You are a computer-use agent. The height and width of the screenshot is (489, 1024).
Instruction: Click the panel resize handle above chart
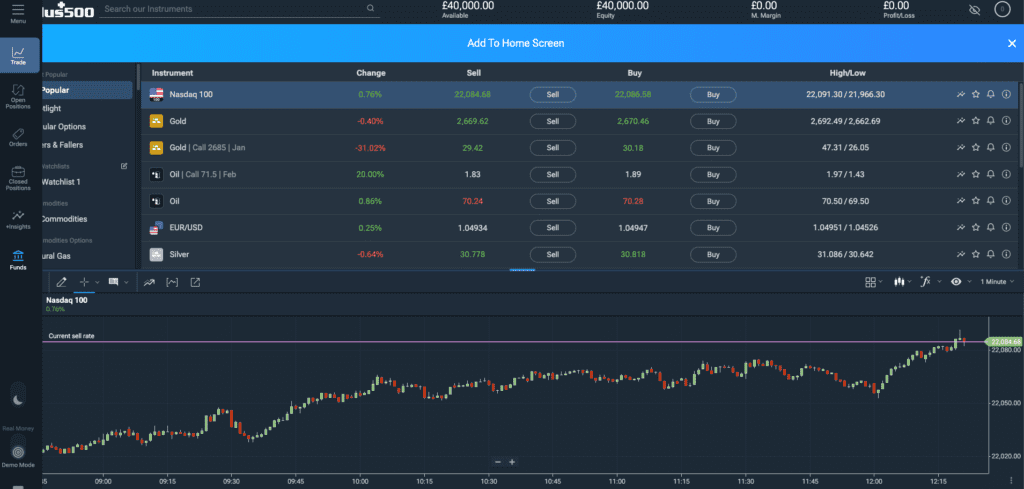[x=522, y=270]
